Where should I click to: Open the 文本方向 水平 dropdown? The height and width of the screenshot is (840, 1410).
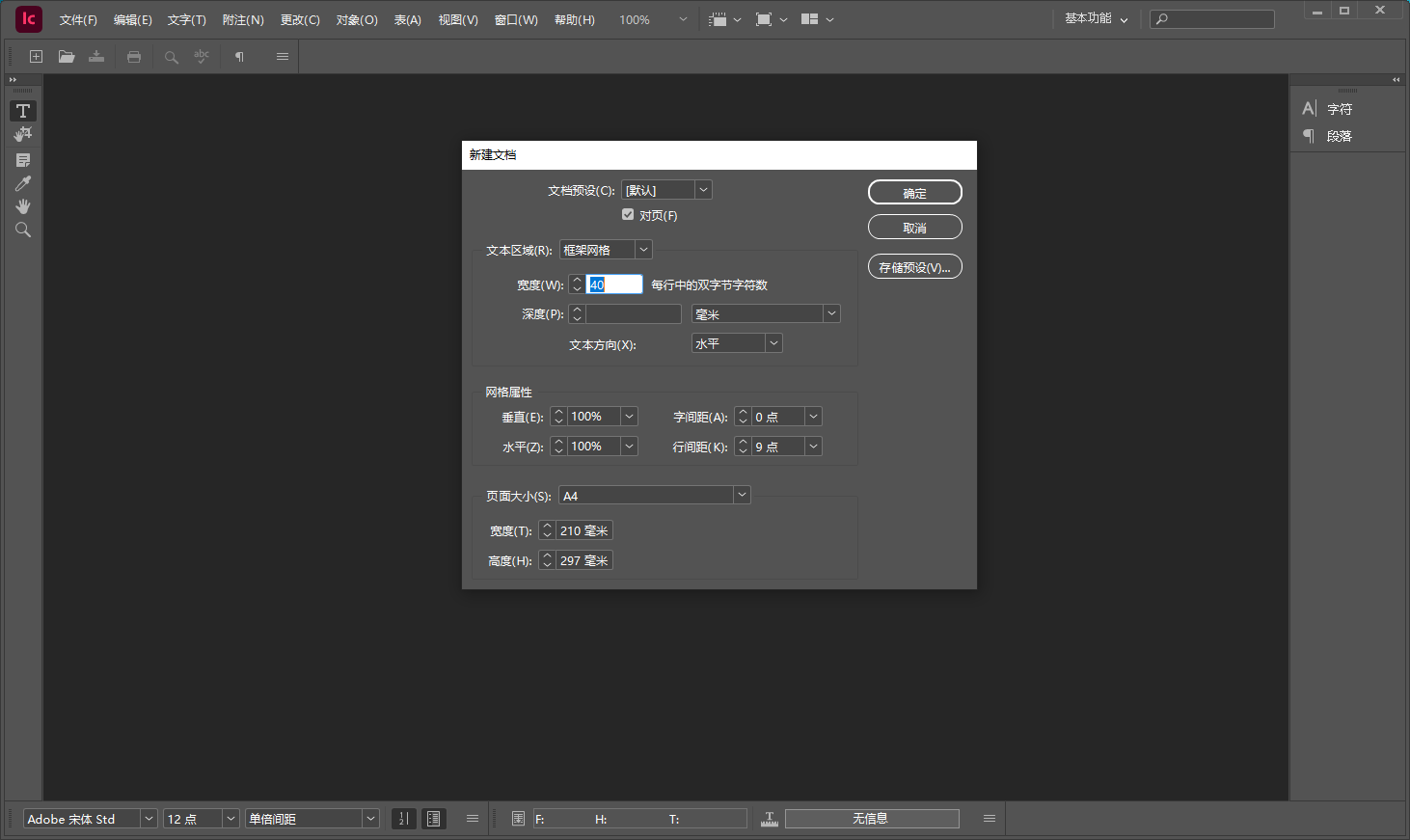coord(737,343)
